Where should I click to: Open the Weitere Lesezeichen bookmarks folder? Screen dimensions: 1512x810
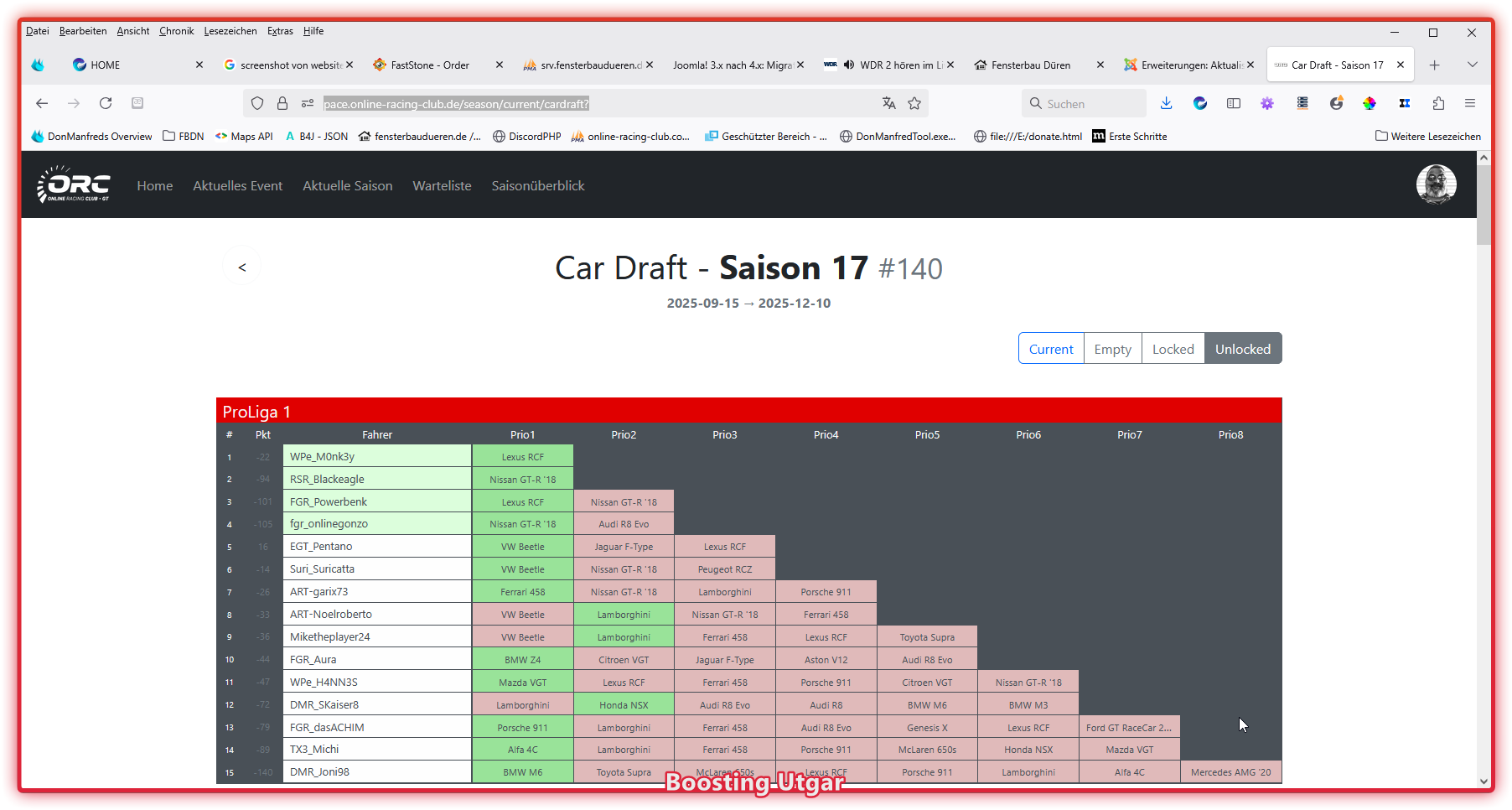(1428, 137)
